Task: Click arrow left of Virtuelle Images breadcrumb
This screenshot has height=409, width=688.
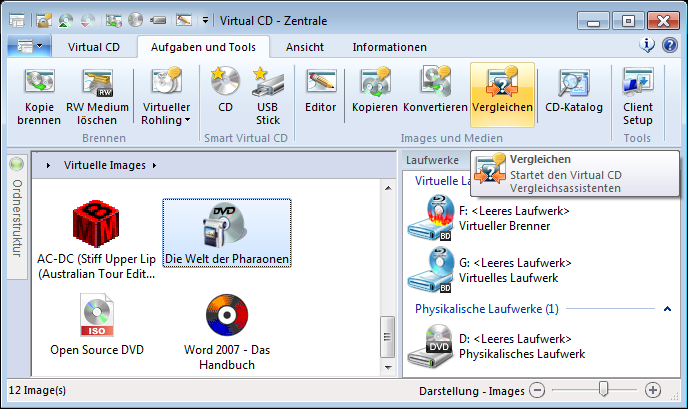Action: coord(48,165)
